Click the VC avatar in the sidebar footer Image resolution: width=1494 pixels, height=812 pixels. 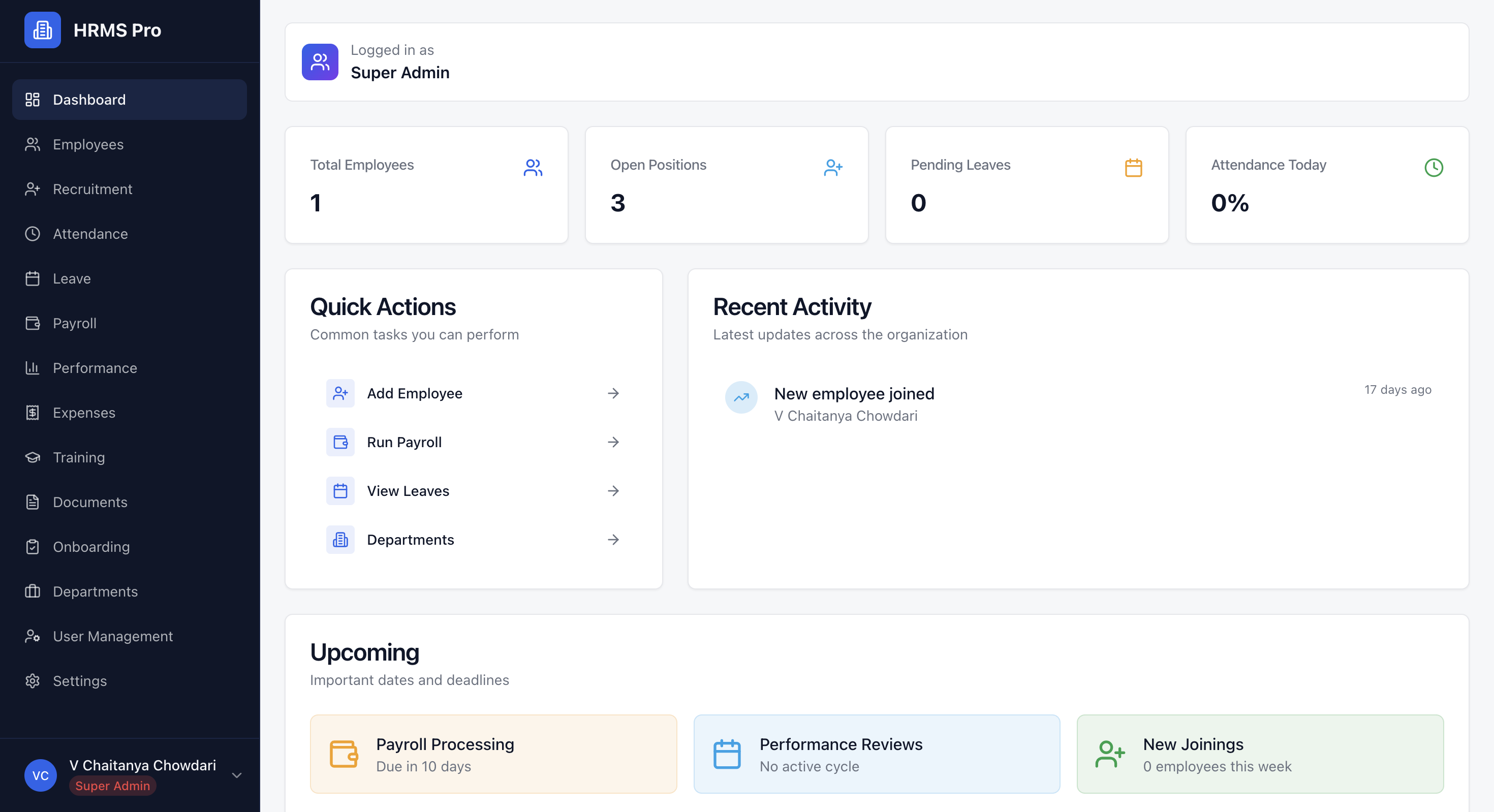41,775
